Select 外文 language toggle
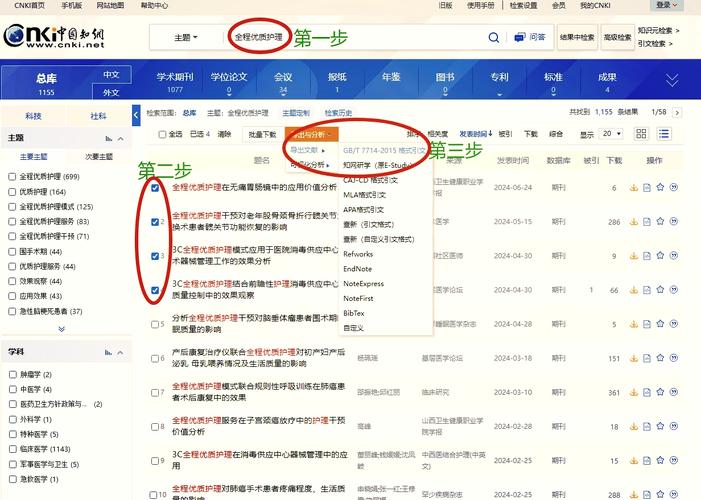The image size is (701, 500). (111, 92)
